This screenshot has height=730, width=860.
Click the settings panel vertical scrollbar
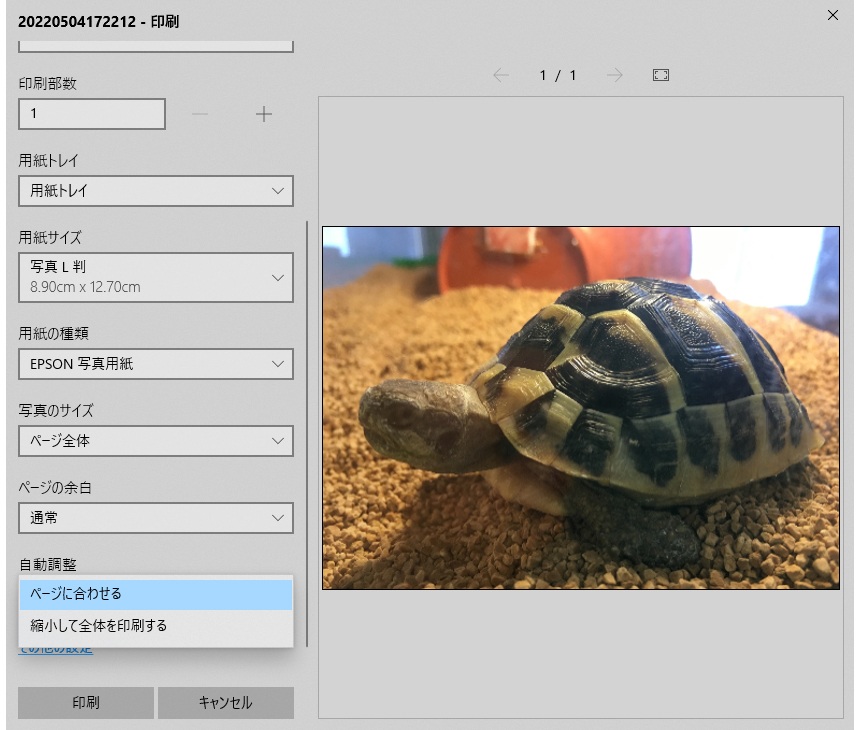[307, 432]
